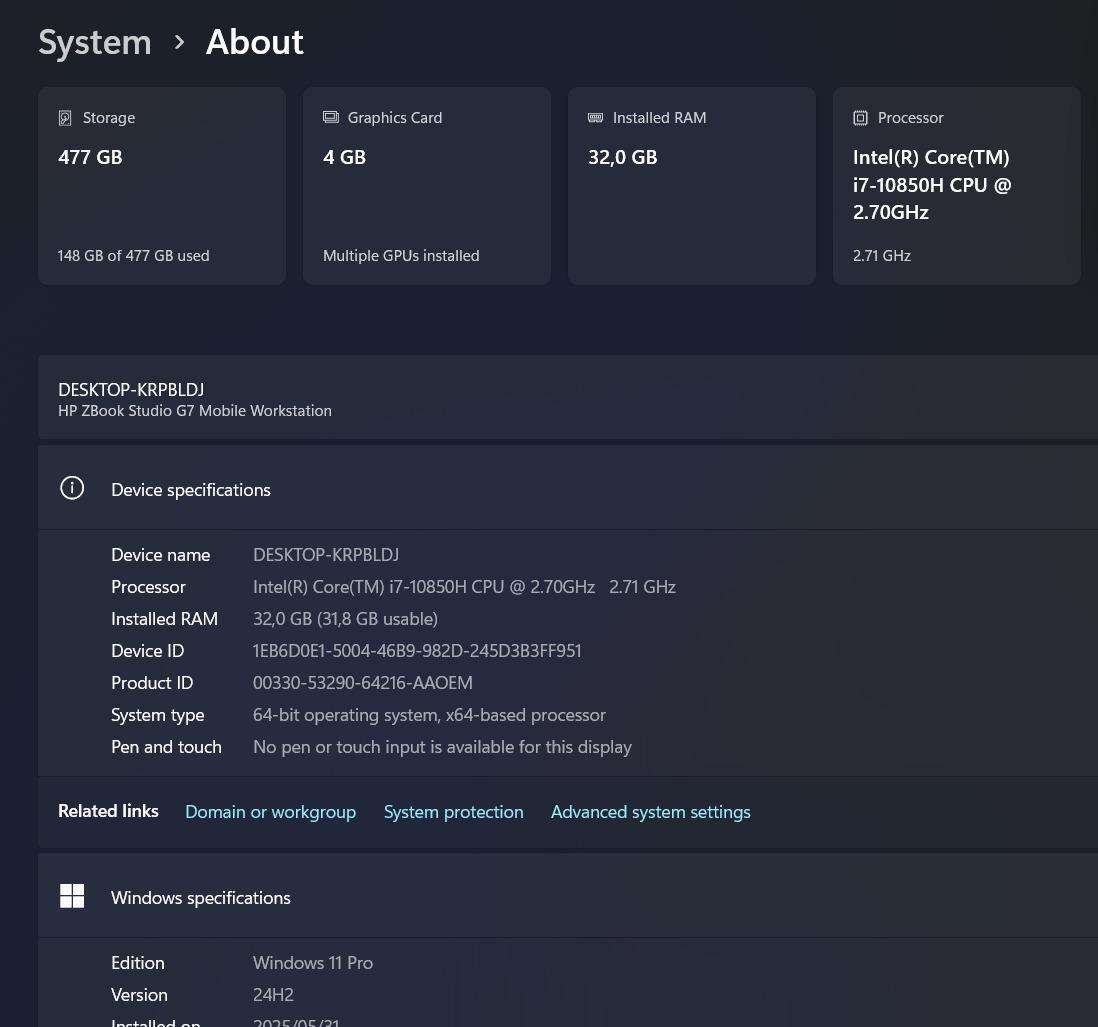
Task: Click the Storage card icon
Action: point(65,117)
